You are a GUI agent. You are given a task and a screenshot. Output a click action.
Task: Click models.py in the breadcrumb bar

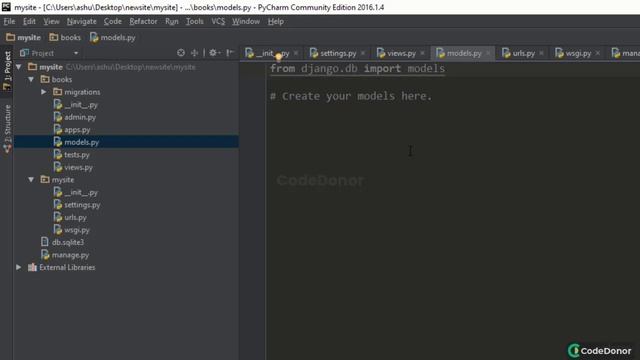pos(113,38)
